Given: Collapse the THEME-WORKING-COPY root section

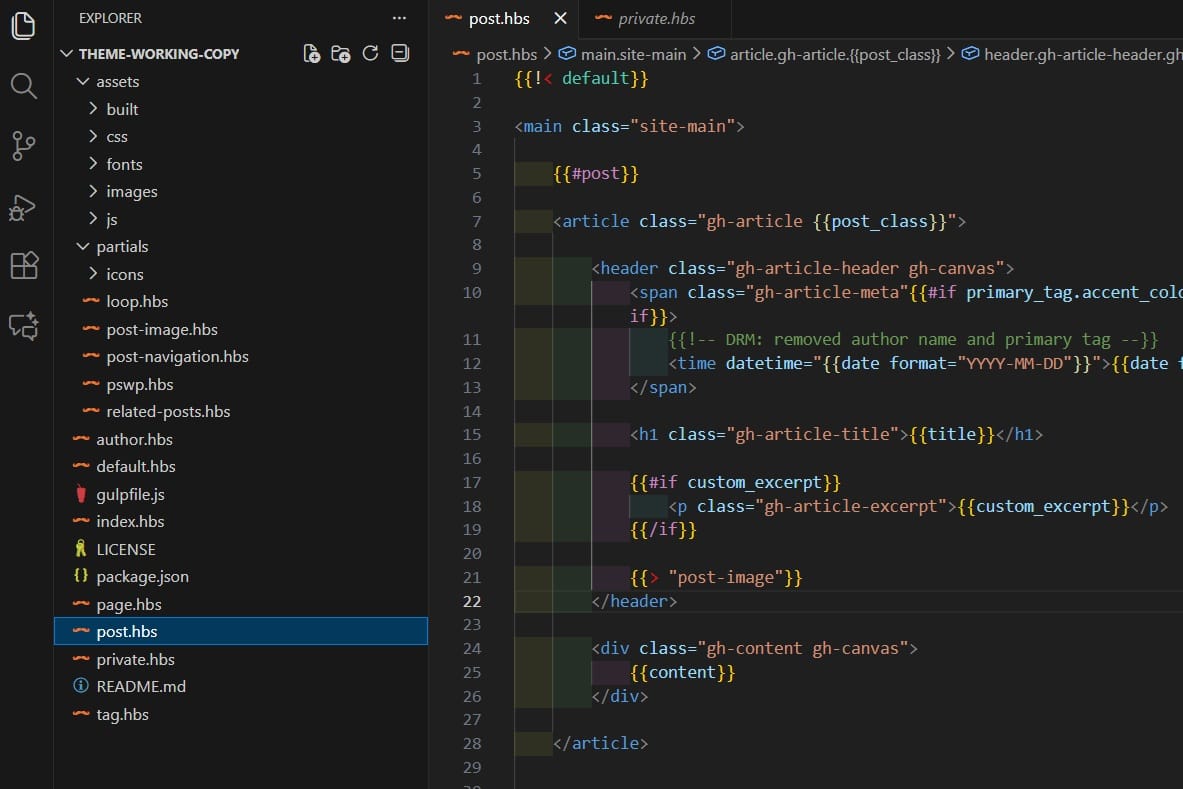Looking at the screenshot, I should [x=68, y=54].
